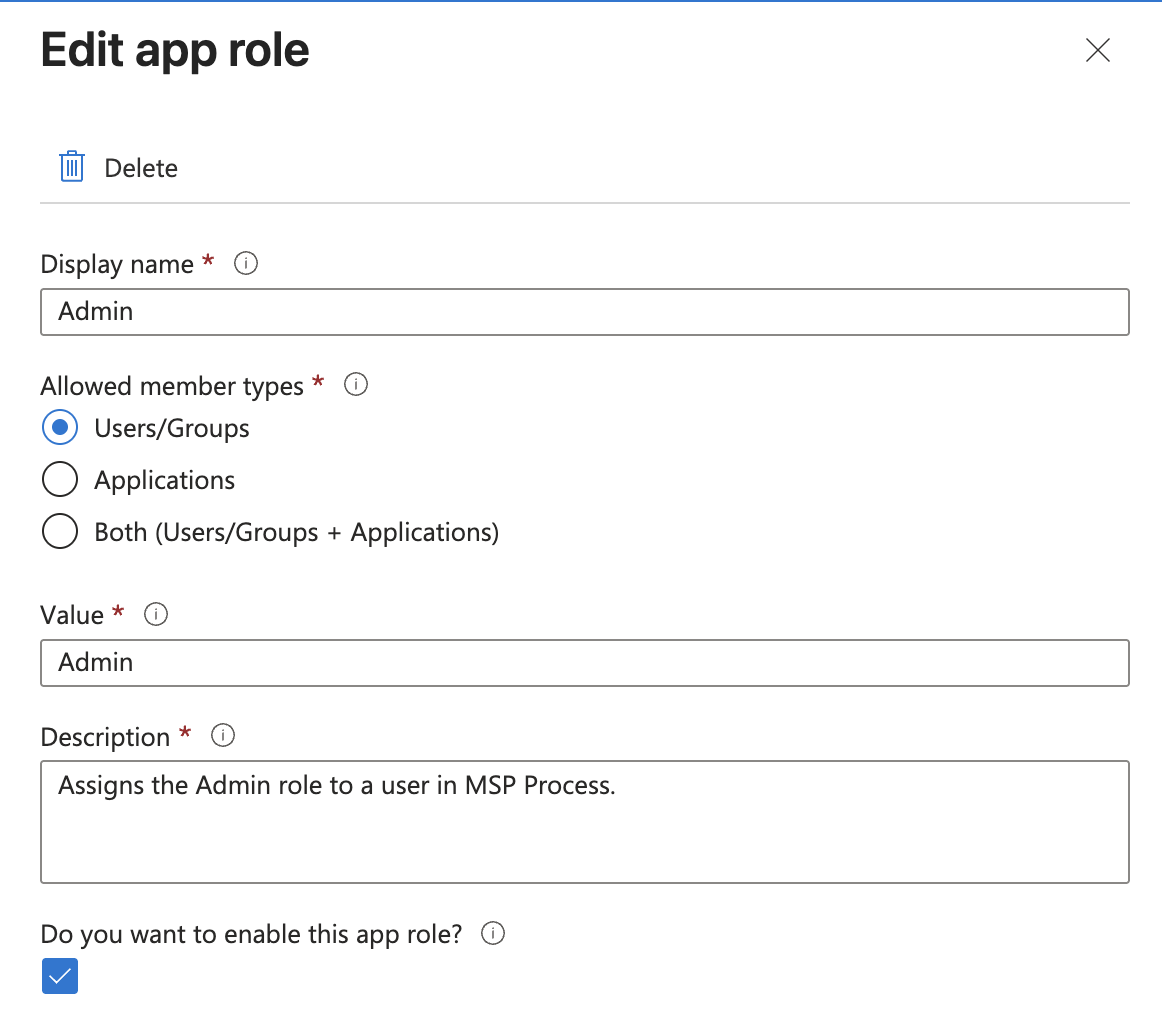1162x1014 pixels.
Task: Click the "Both (Users/Groups + Applications)" label text
Action: [296, 532]
